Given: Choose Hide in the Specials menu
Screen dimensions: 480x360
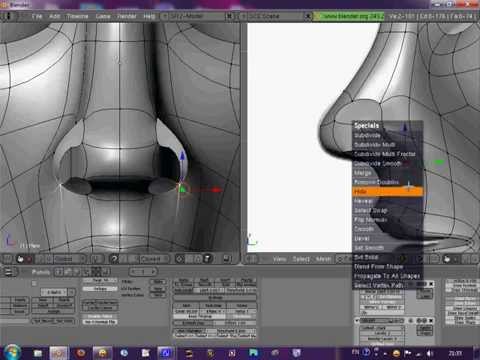Looking at the screenshot, I should click(x=388, y=191).
